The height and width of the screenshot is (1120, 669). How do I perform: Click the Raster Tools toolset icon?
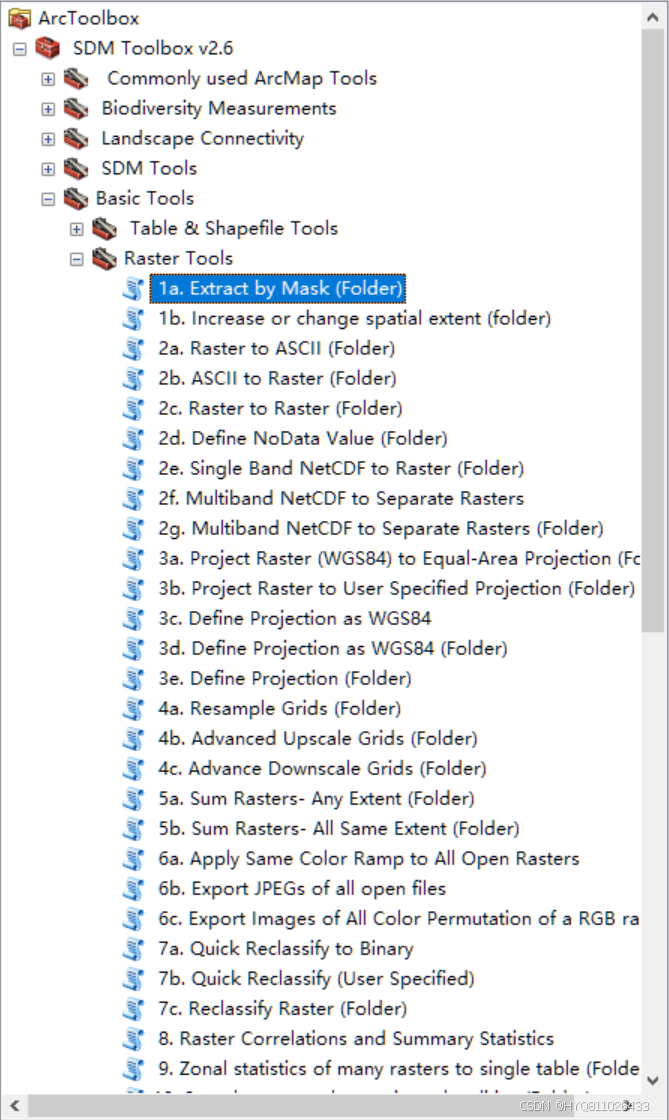(104, 258)
